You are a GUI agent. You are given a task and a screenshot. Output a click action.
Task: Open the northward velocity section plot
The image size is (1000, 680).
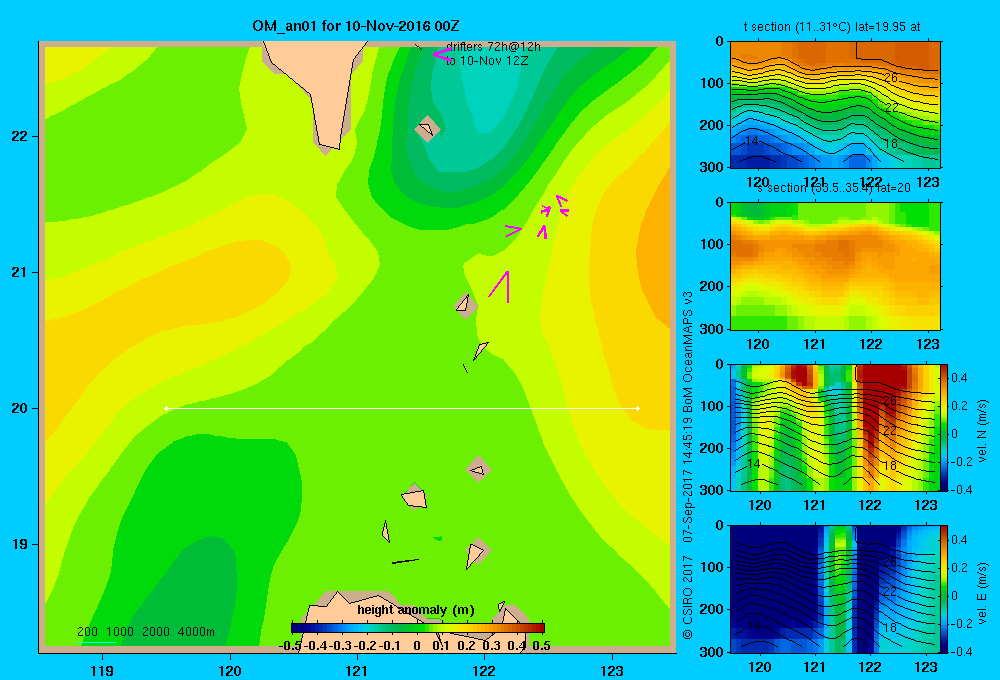pyautogui.click(x=835, y=427)
